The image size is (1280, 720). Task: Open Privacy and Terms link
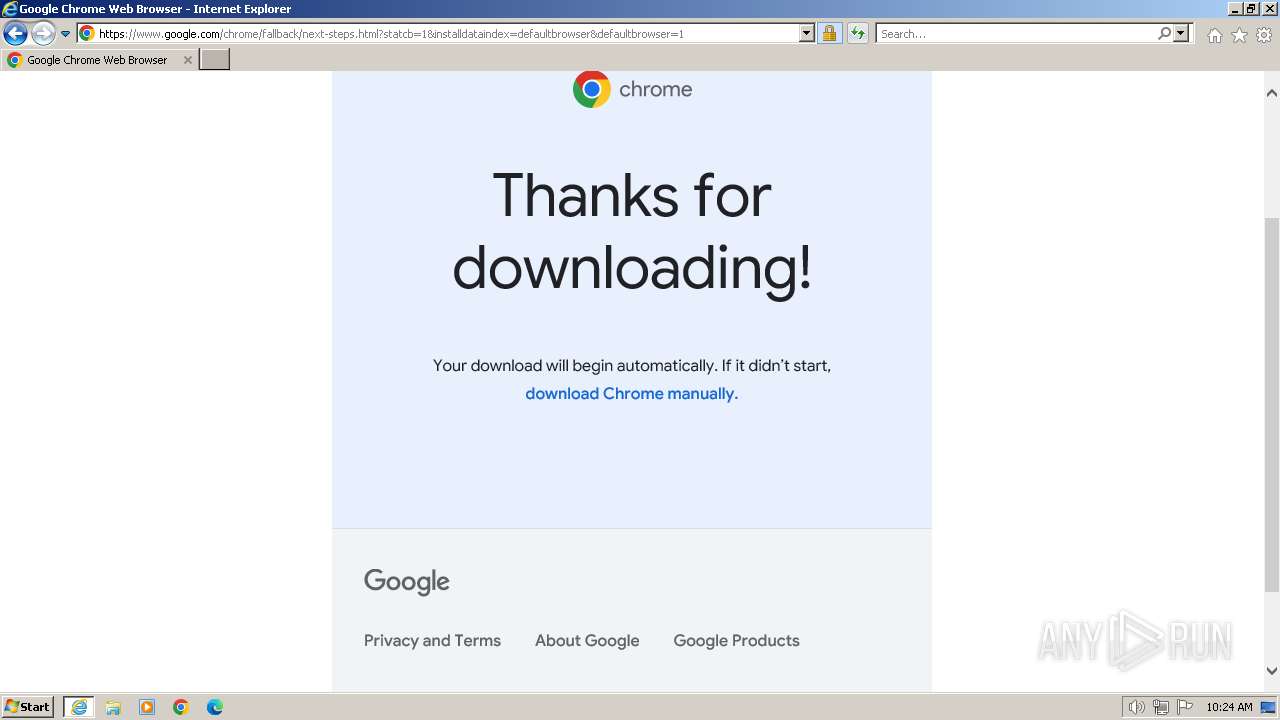point(432,641)
